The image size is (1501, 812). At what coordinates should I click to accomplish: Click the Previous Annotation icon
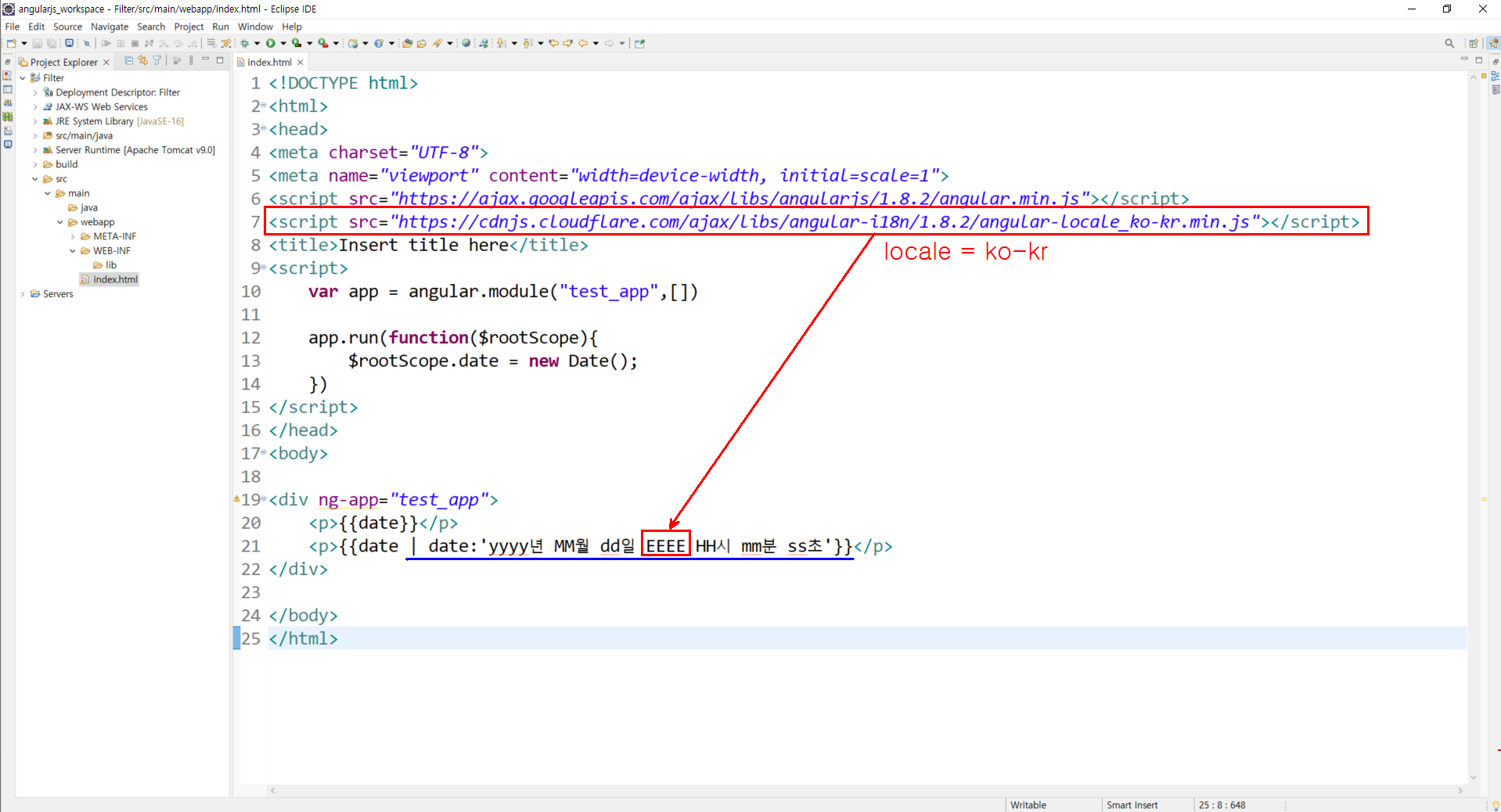[x=527, y=44]
